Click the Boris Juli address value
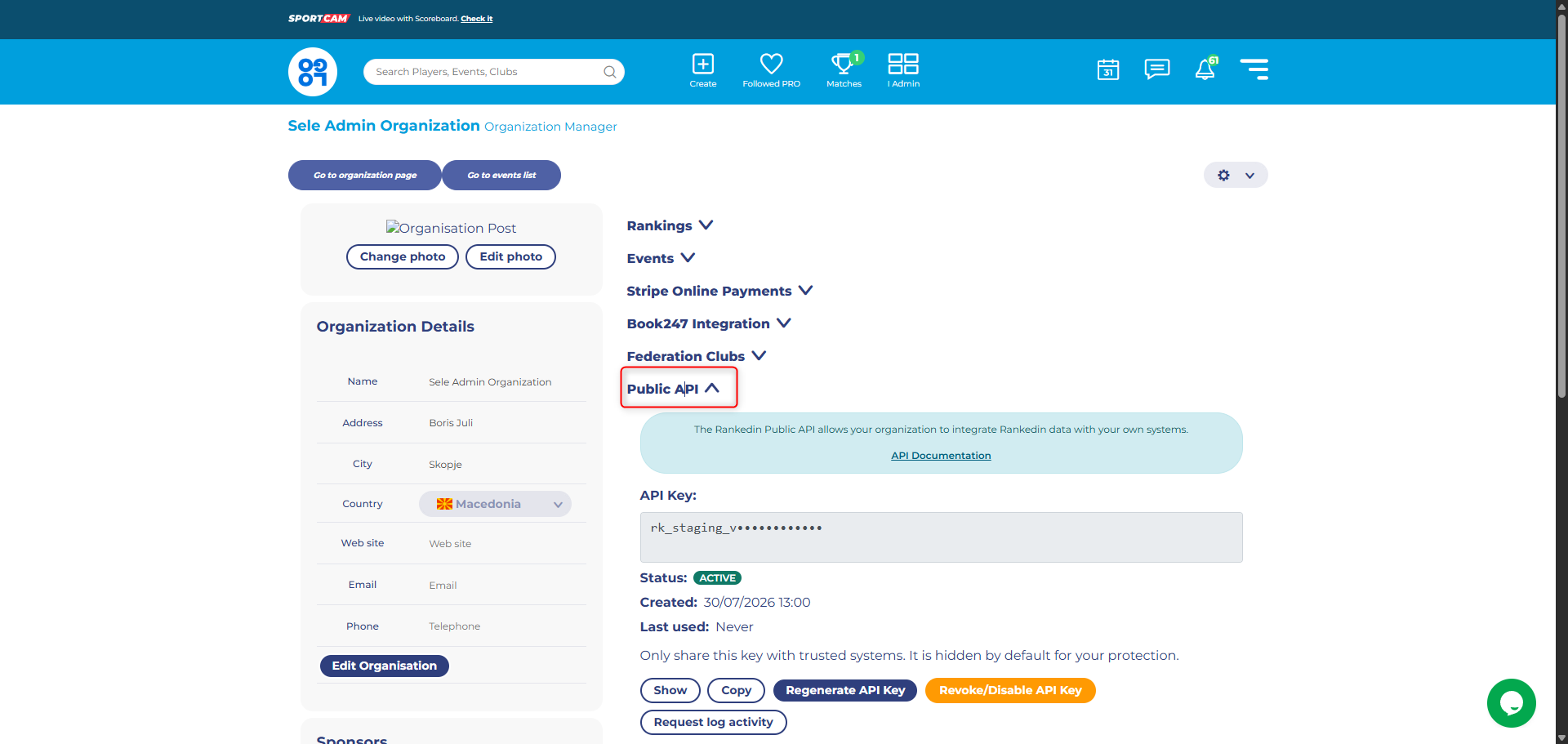Screen dimensions: 1568x744 [x=451, y=423]
